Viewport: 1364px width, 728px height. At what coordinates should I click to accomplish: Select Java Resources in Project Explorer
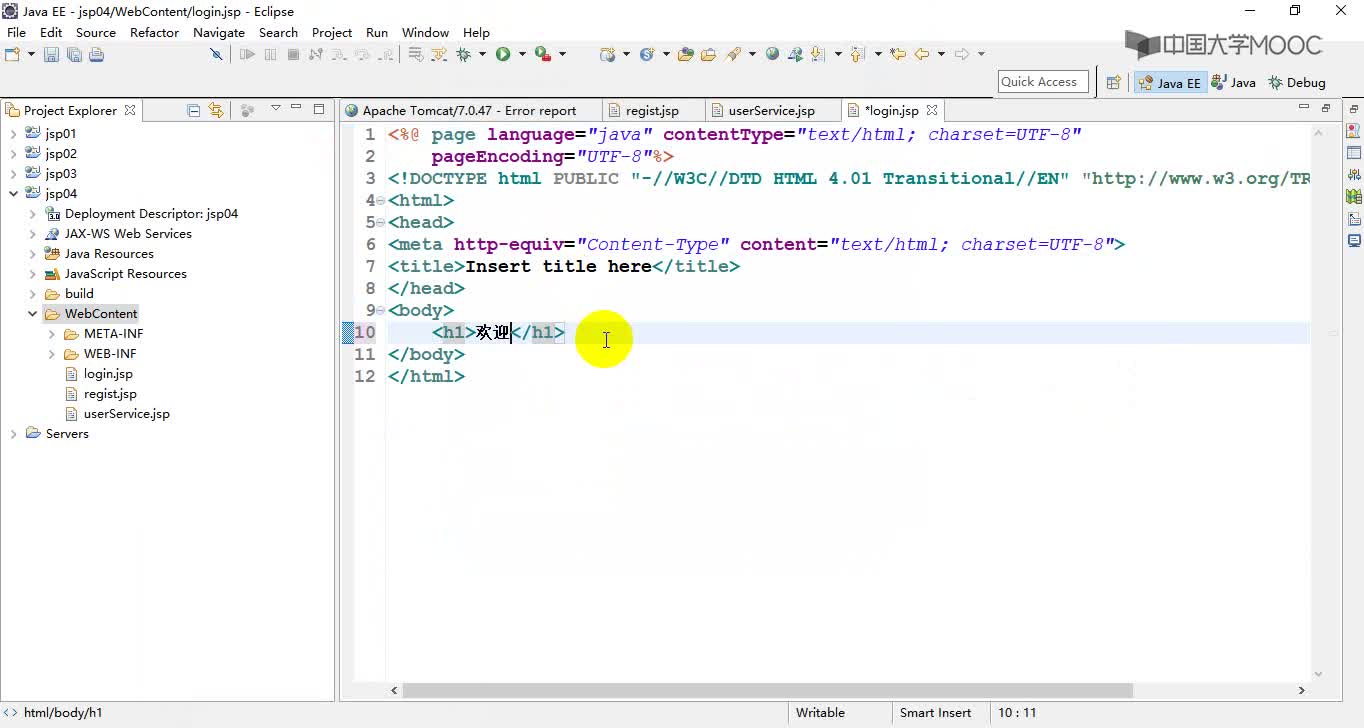point(109,253)
